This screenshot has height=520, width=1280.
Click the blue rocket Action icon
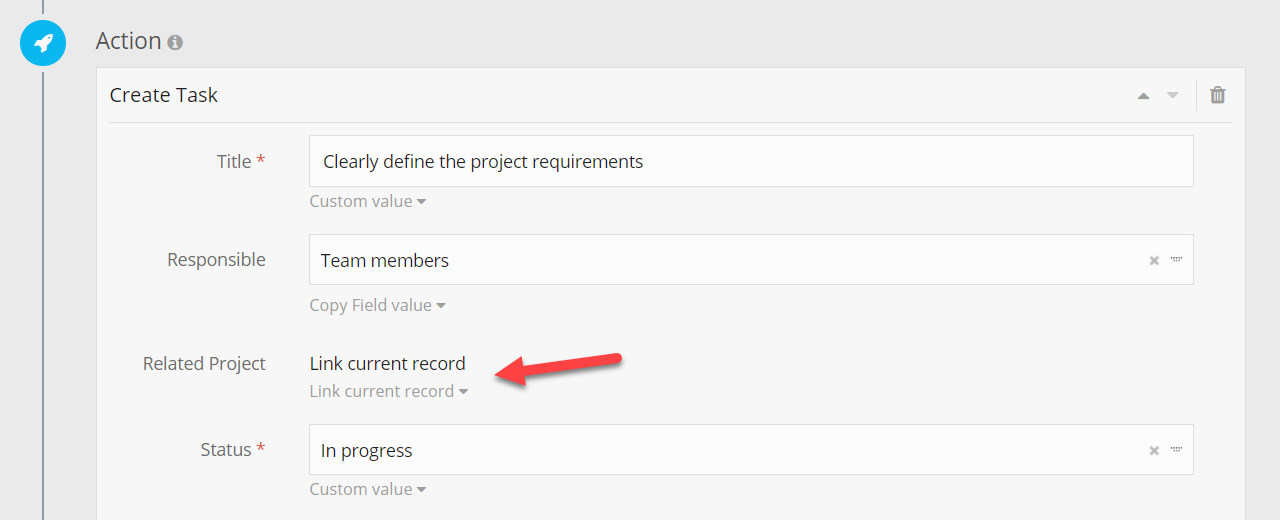[x=43, y=43]
